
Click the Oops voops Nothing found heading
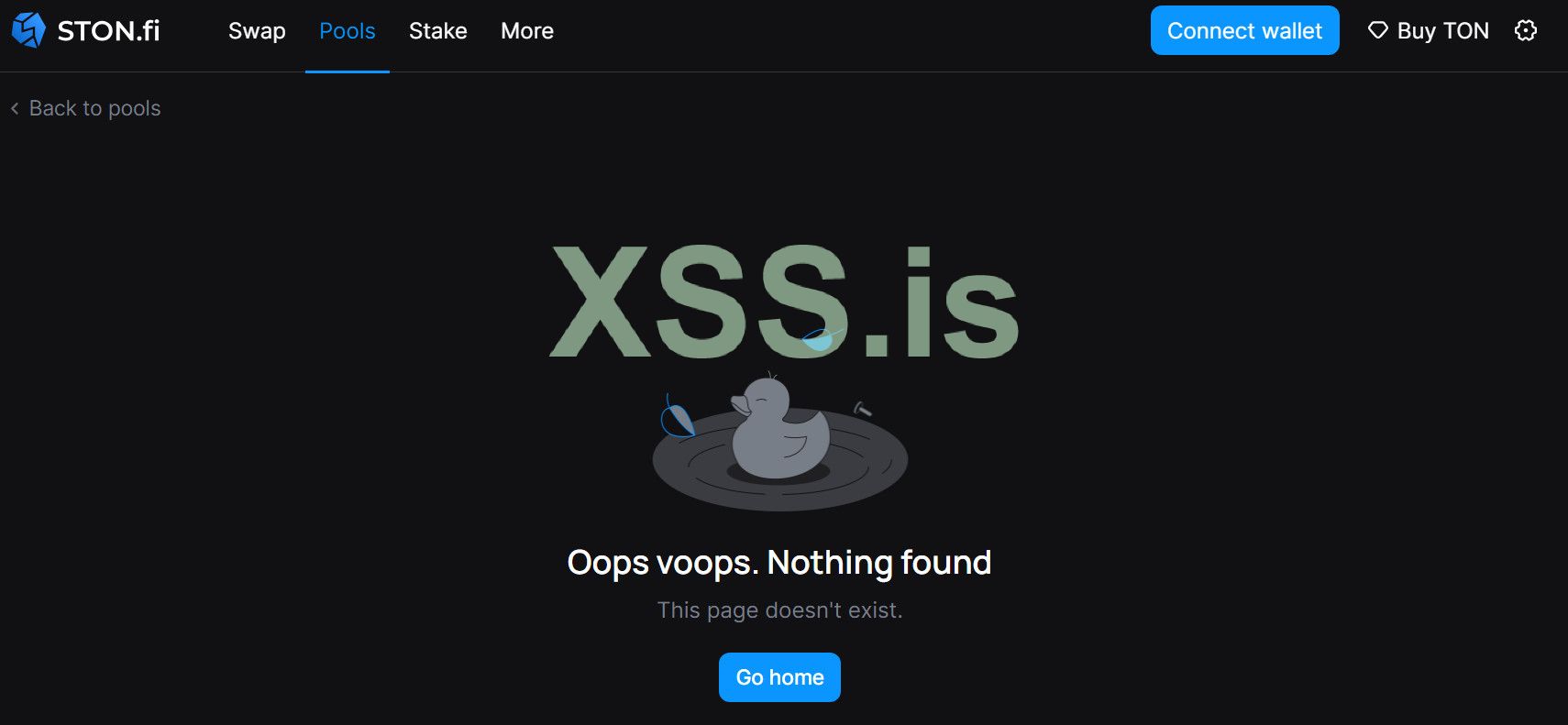tap(779, 562)
